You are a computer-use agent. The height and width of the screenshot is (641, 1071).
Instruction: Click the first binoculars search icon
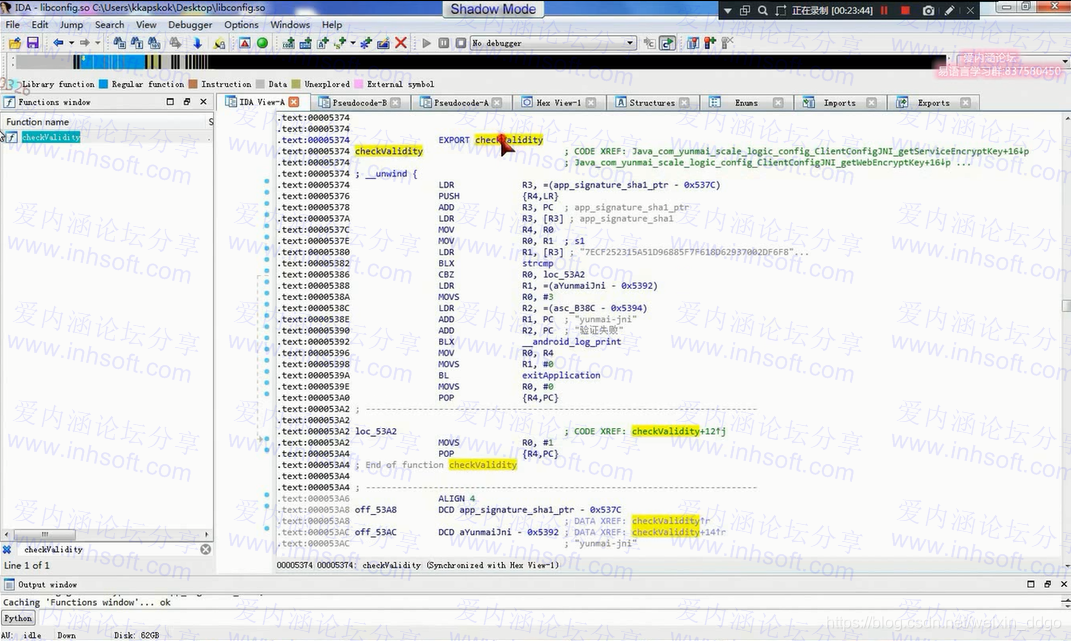120,43
